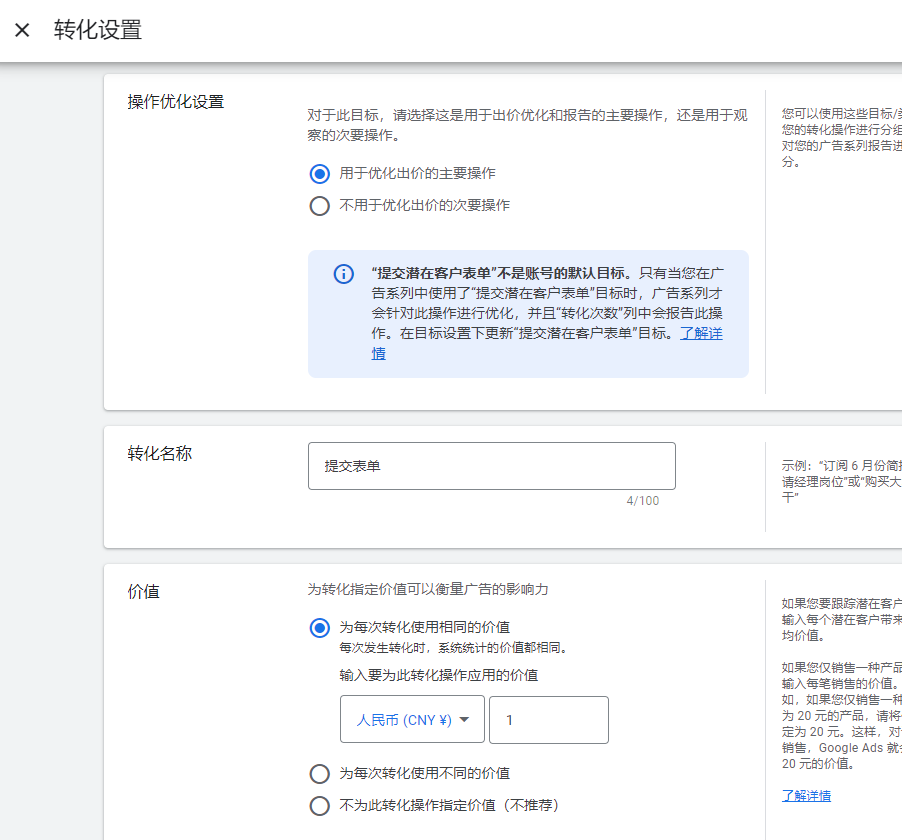Viewport: 902px width, 840px height.
Task: Click the 转化设置 page title
Action: coord(98,30)
